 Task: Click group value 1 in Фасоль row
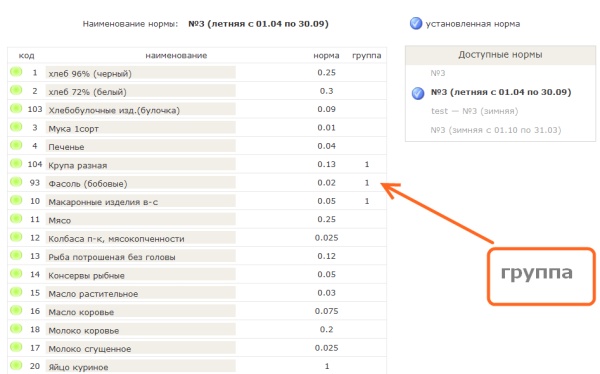367,183
